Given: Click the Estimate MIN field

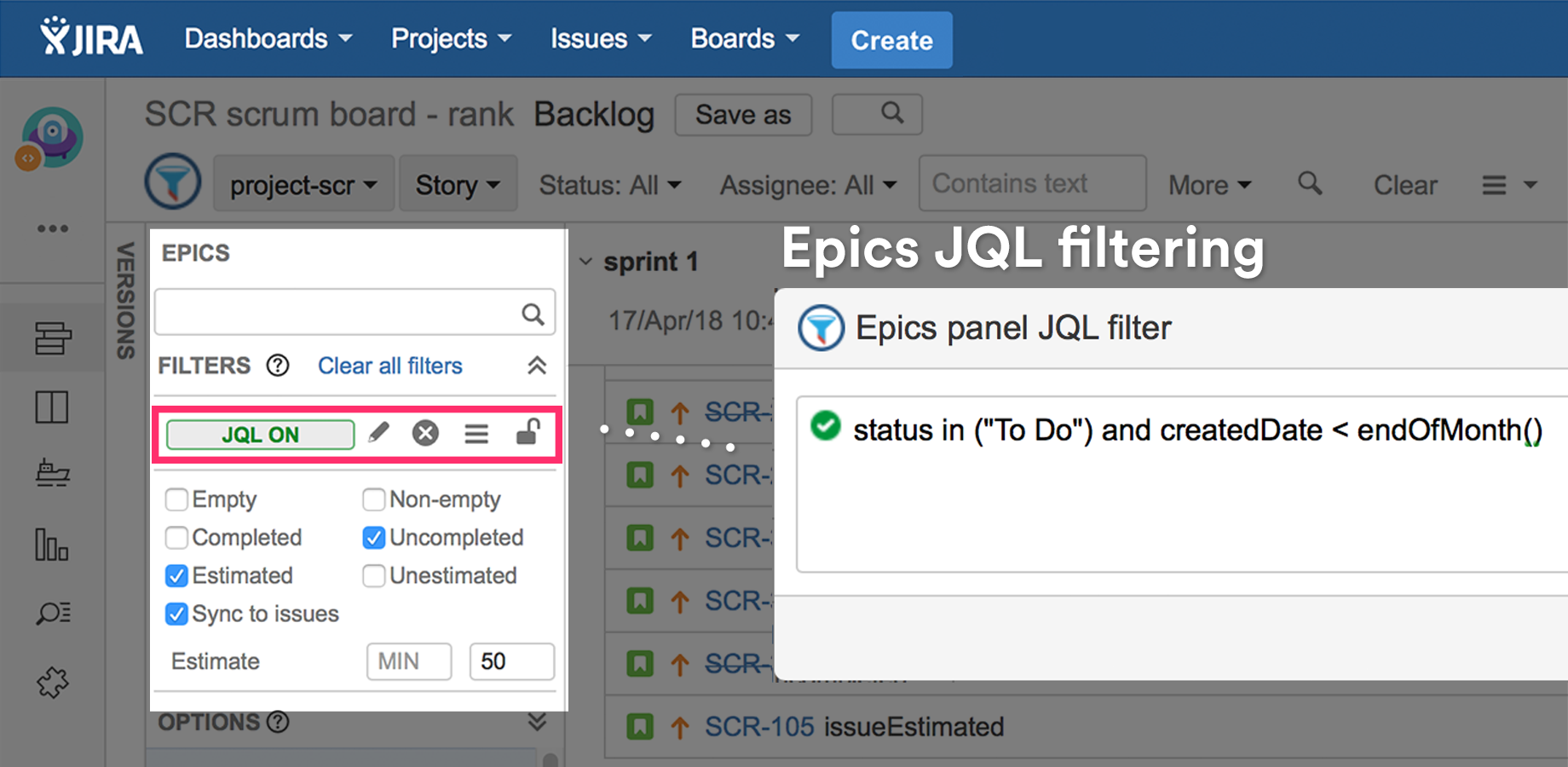Looking at the screenshot, I should click(x=409, y=661).
